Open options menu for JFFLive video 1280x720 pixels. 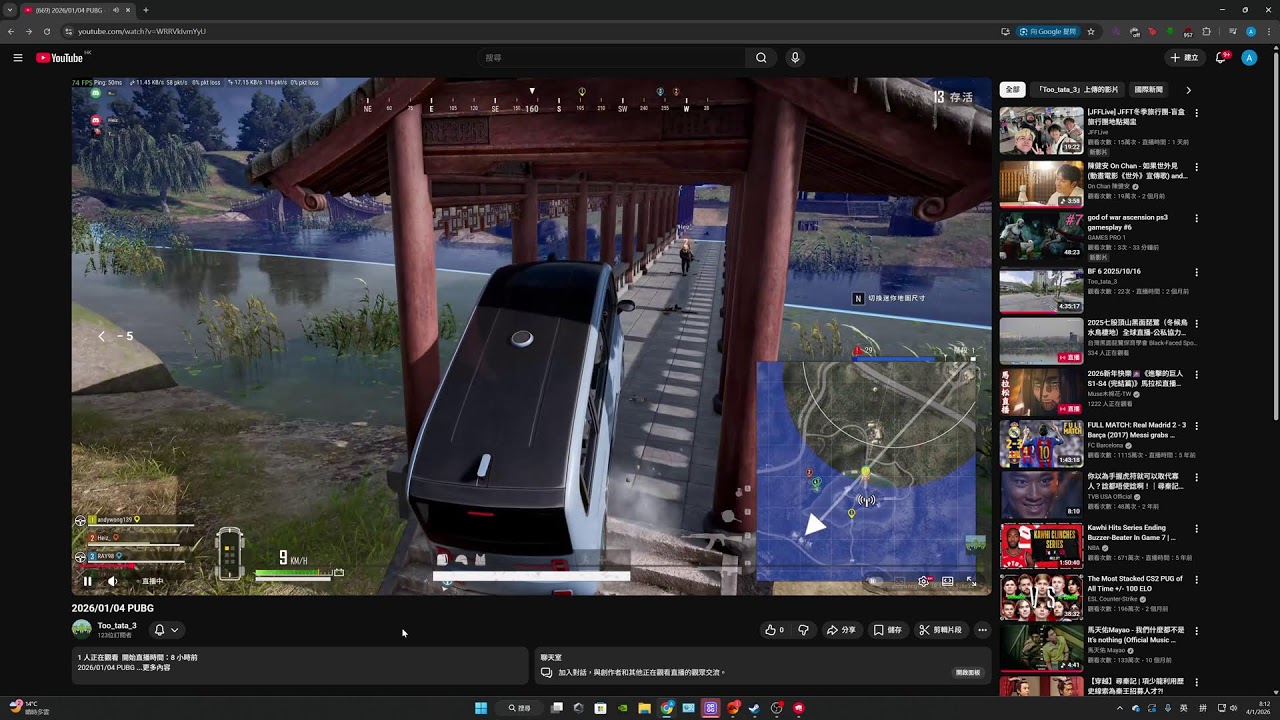[x=1196, y=113]
